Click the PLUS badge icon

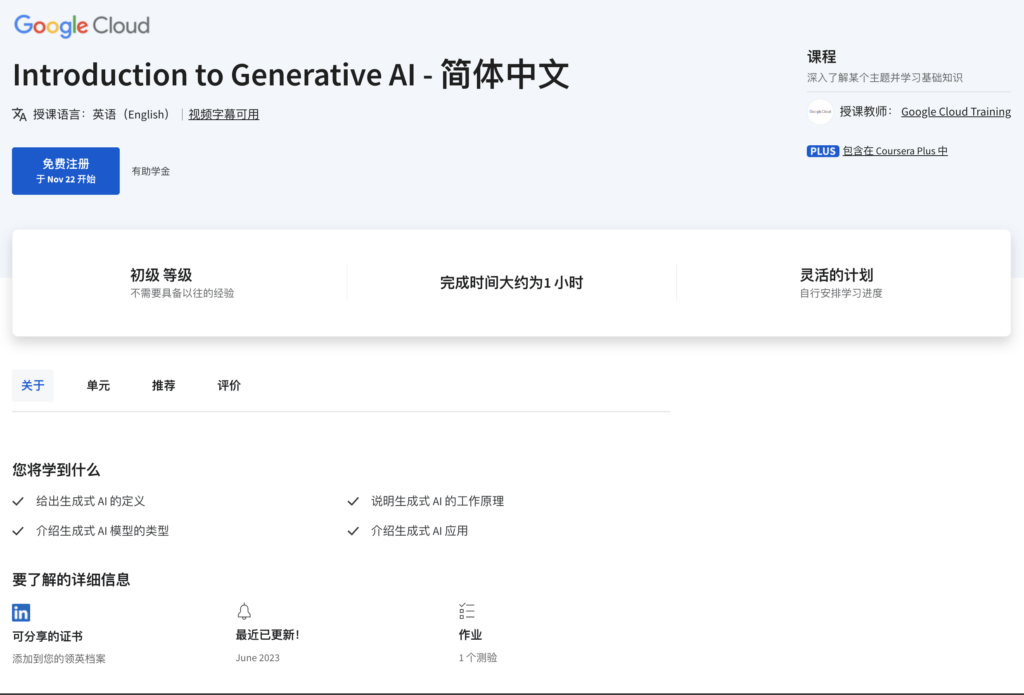tap(823, 151)
